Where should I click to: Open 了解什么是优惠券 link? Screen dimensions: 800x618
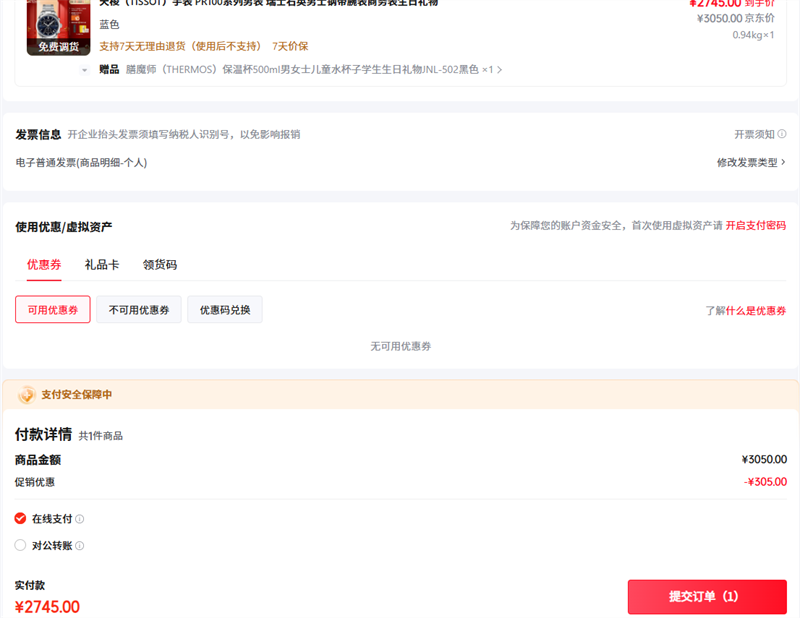coord(745,311)
